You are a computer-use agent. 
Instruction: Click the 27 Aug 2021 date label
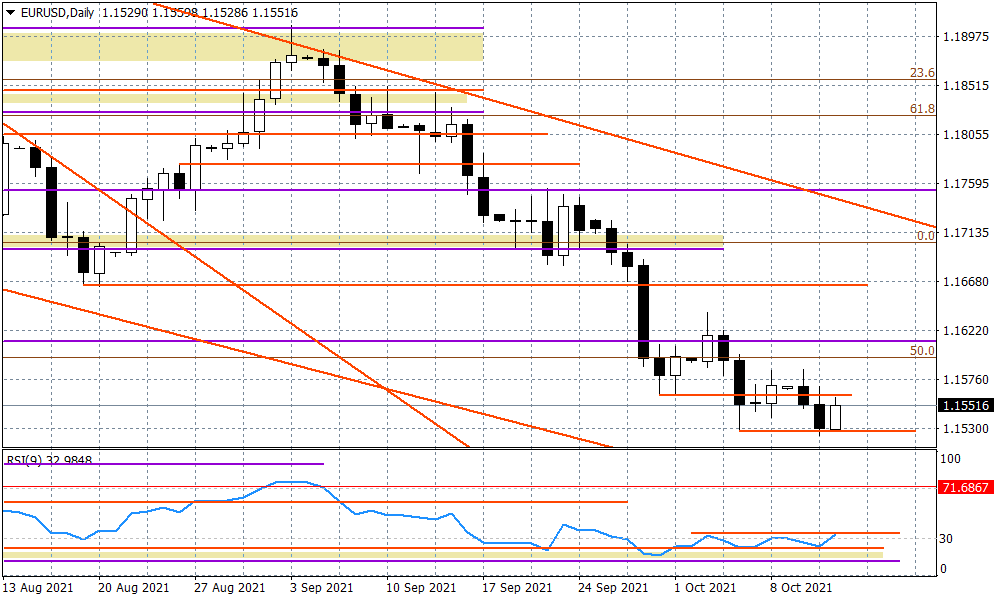tap(230, 588)
